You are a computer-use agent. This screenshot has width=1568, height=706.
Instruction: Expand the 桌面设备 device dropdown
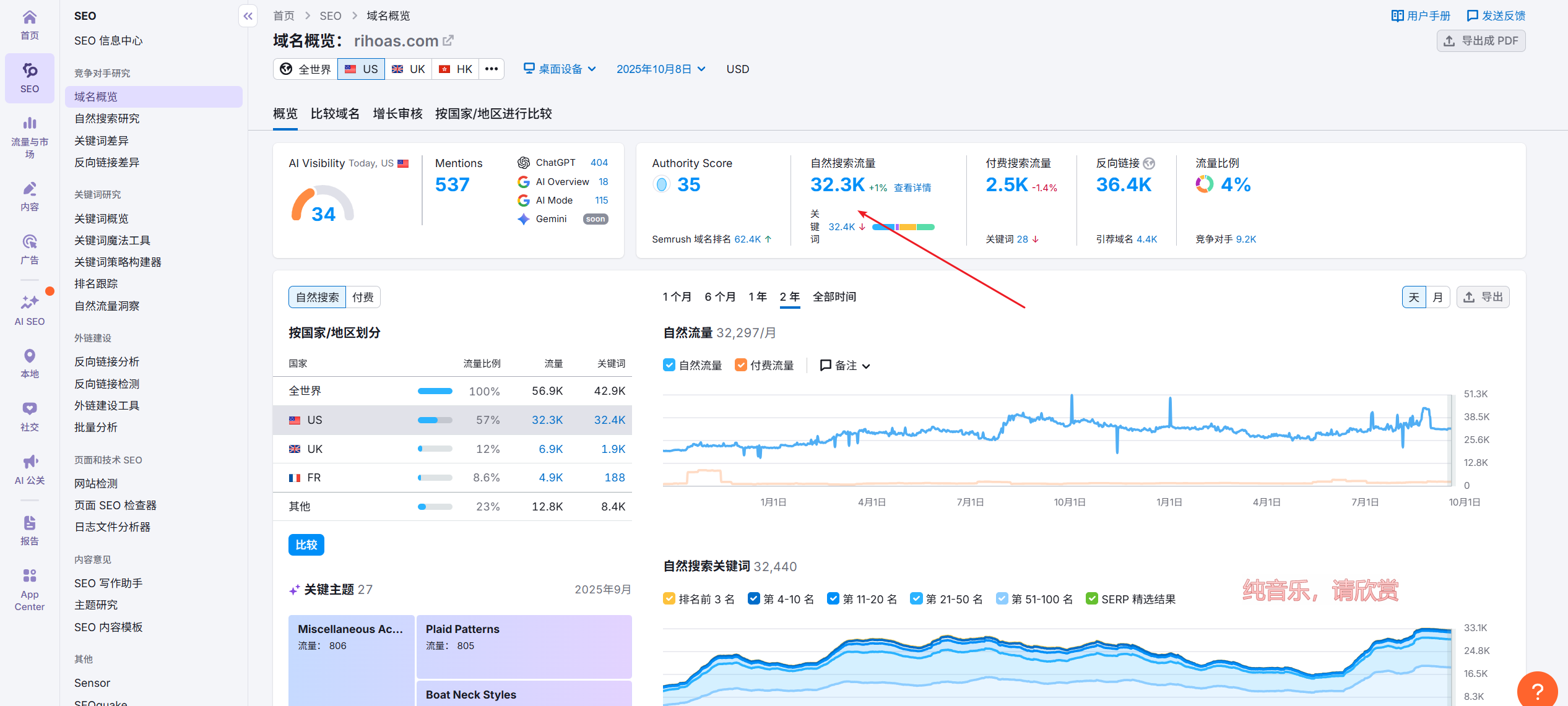[x=560, y=69]
